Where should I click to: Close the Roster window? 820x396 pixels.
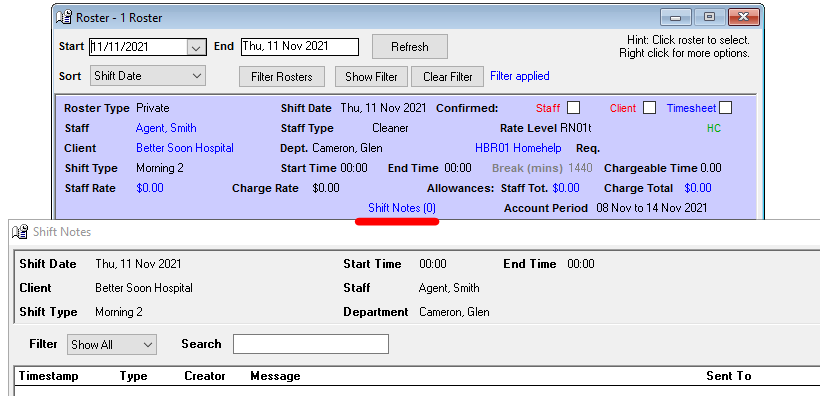[x=744, y=17]
